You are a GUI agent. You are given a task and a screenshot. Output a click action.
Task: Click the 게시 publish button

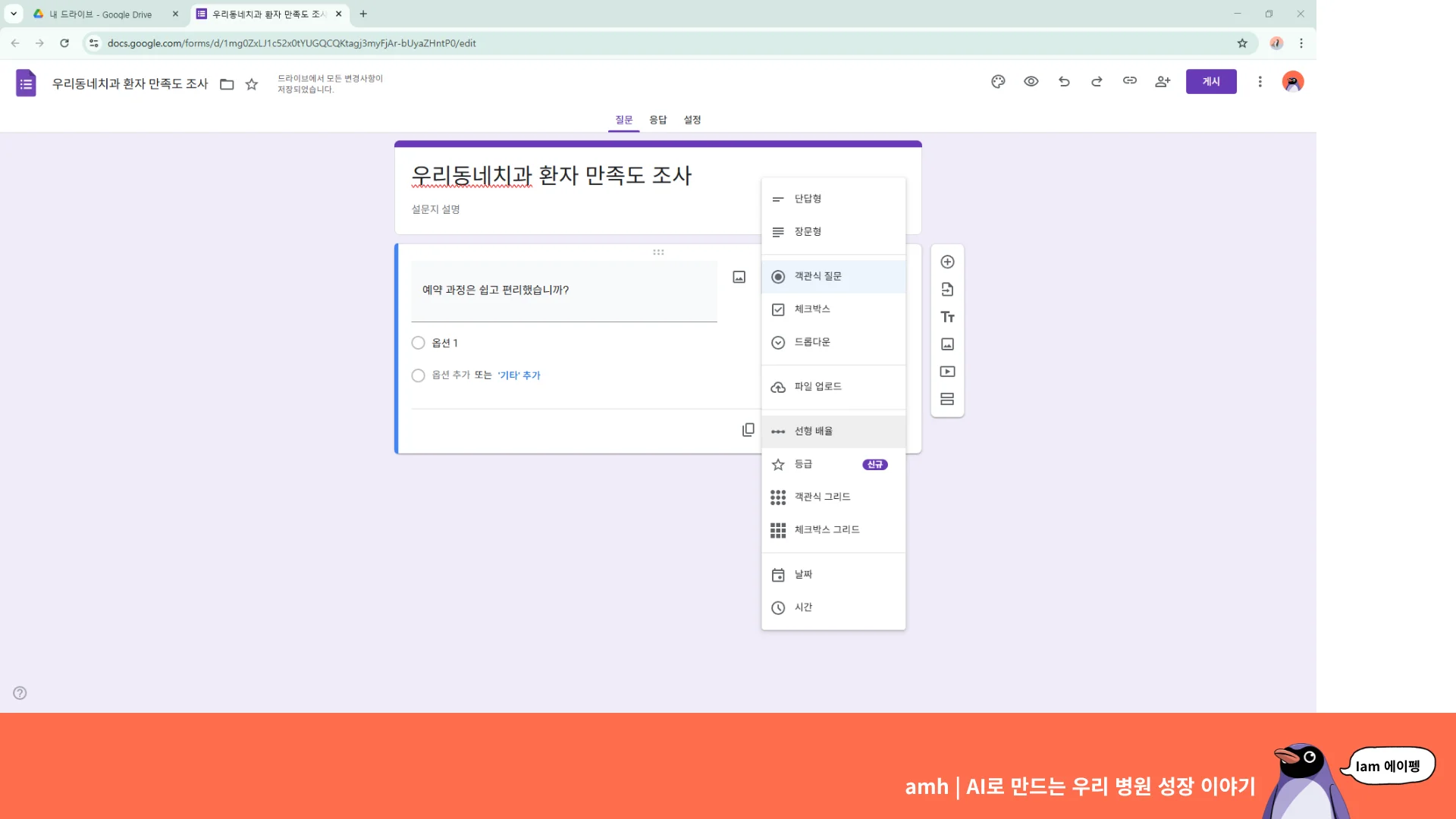pos(1210,81)
